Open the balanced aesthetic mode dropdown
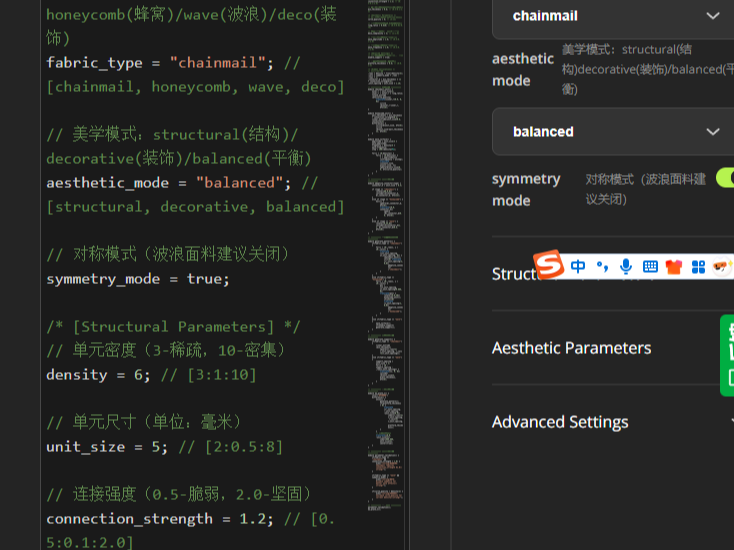This screenshot has height=550, width=734. pyautogui.click(x=612, y=132)
